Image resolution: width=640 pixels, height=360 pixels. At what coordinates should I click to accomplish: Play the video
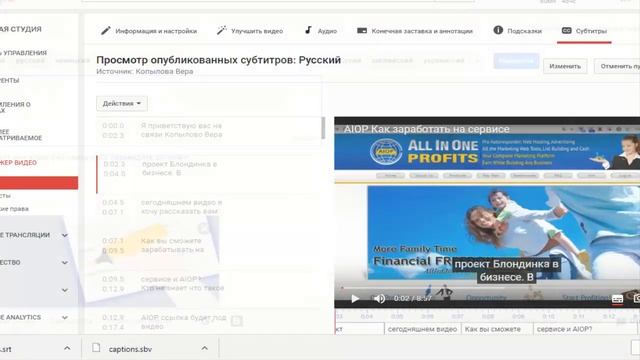[x=355, y=299]
